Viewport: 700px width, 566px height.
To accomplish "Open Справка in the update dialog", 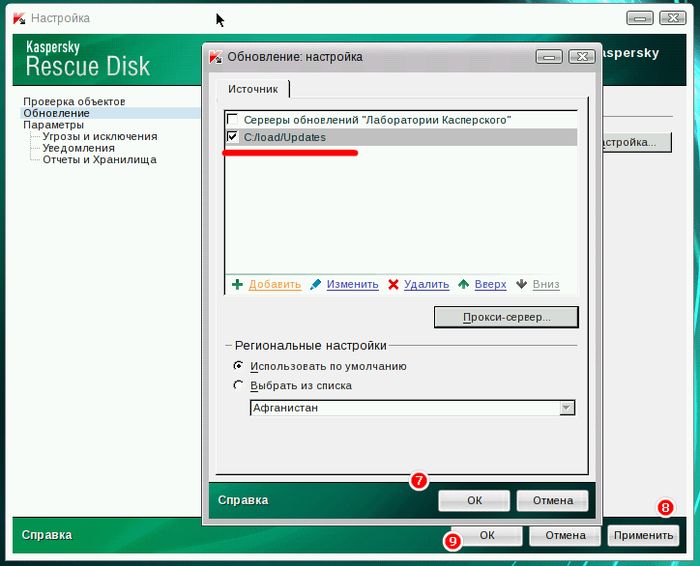I will pyautogui.click(x=243, y=500).
